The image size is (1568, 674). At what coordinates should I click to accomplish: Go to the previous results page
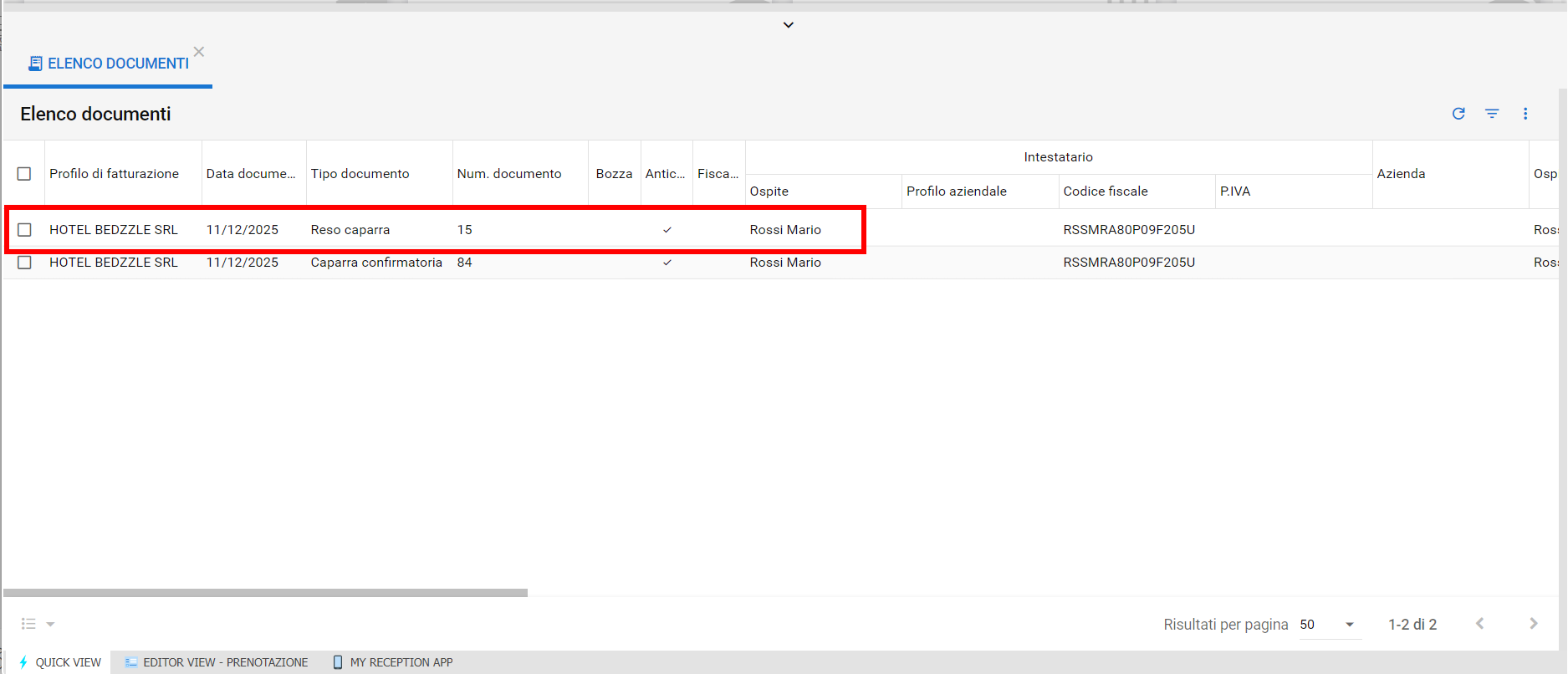[x=1480, y=624]
